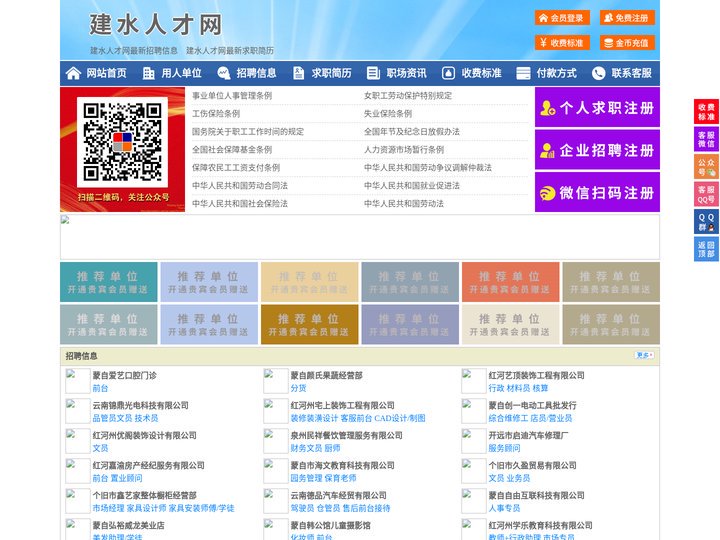
Task: Open 装修装潢设计 客服前台 CAD设计/制图 job link
Action: (x=358, y=418)
